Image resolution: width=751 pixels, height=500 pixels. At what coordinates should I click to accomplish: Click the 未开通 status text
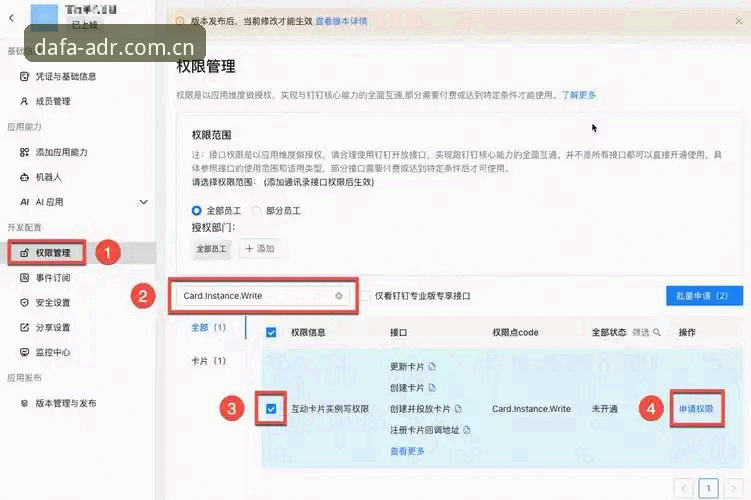tap(604, 409)
